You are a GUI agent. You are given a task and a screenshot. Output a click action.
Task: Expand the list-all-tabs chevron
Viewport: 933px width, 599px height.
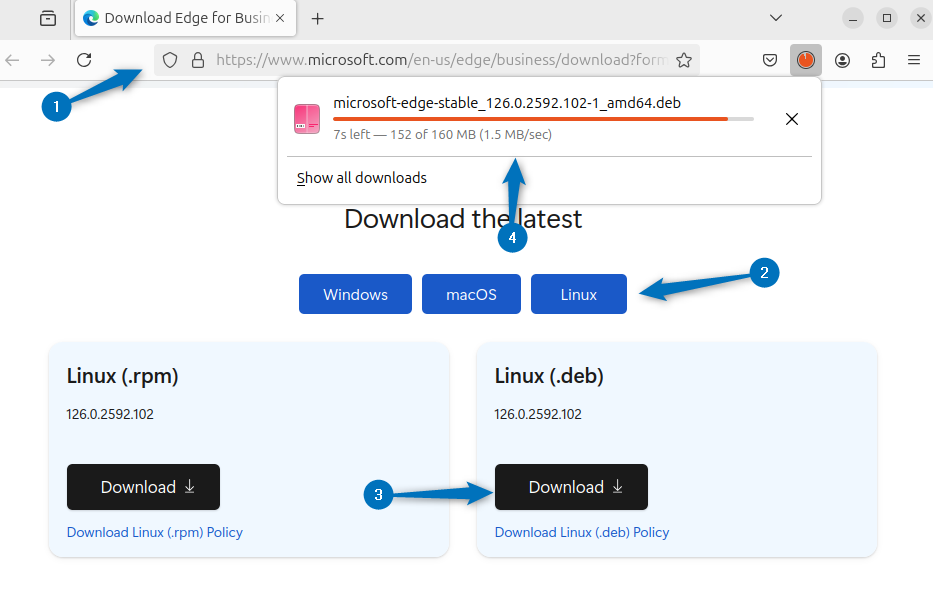click(x=776, y=18)
